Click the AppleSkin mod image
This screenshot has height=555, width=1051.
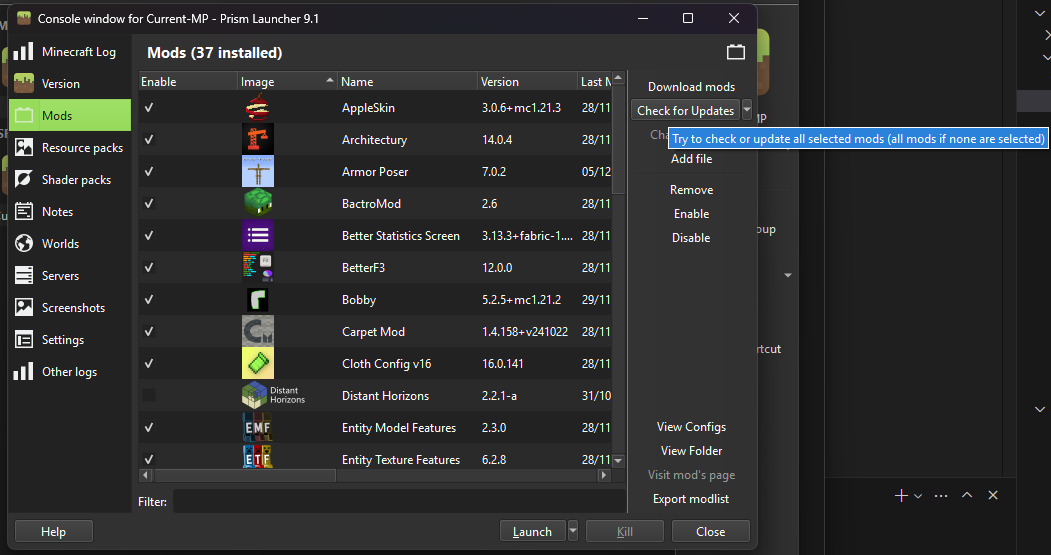258,108
